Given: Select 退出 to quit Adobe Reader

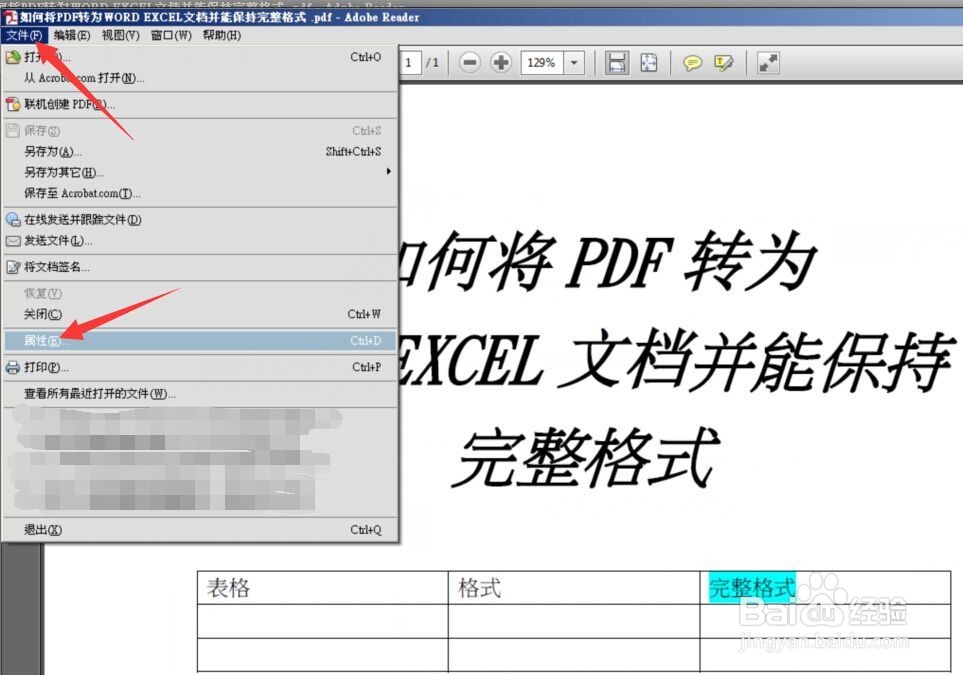Looking at the screenshot, I should (38, 530).
